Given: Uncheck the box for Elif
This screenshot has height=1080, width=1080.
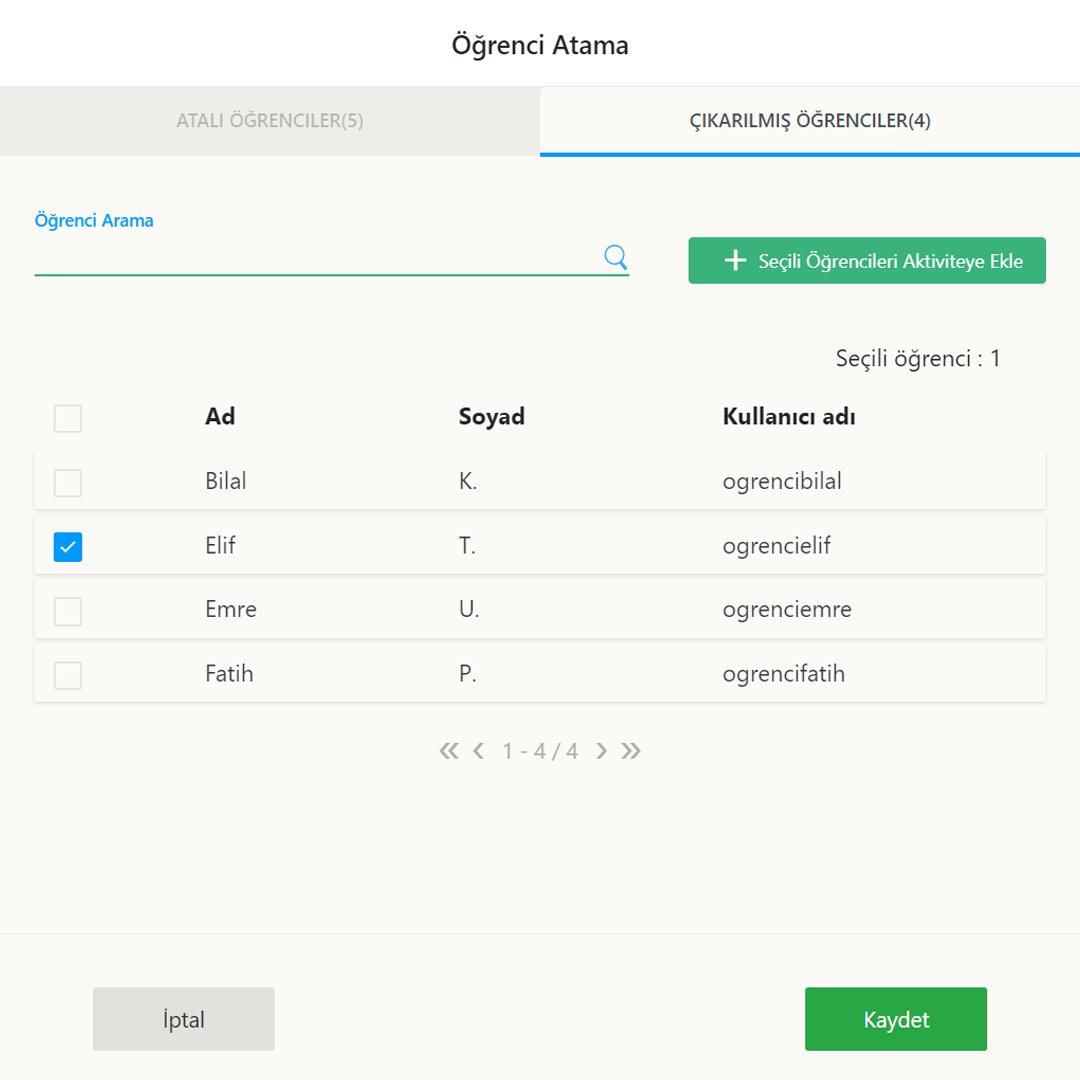Looking at the screenshot, I should tap(68, 547).
